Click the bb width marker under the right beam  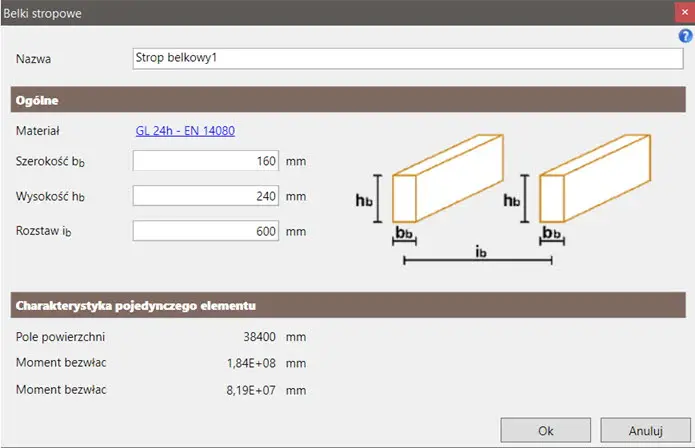pos(551,234)
